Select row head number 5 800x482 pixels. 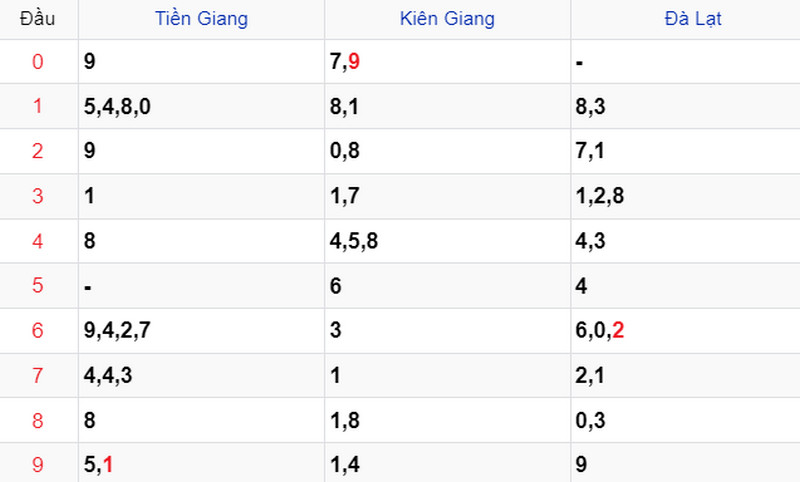click(38, 285)
